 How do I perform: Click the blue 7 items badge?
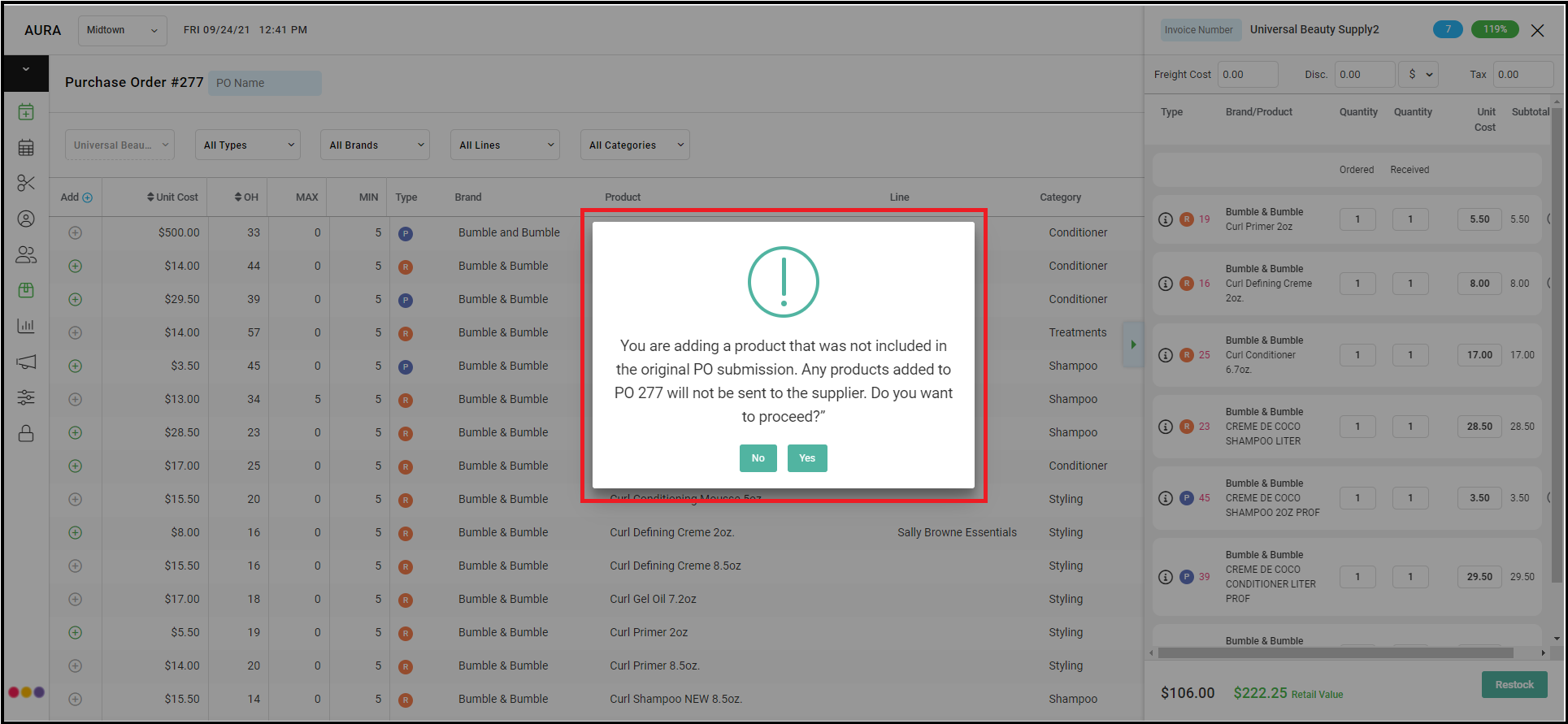click(1447, 29)
